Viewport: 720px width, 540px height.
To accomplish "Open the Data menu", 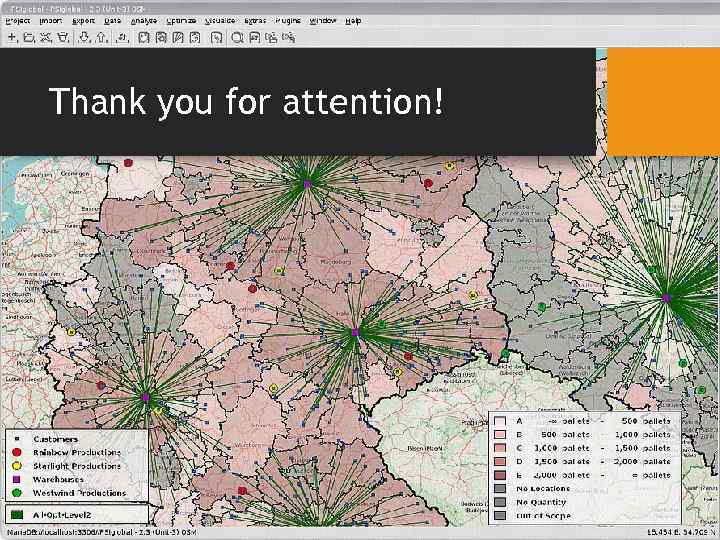I will 112,21.
